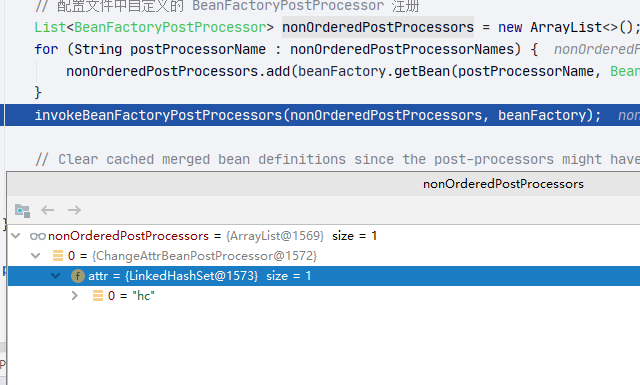The image size is (640, 385).
Task: Select the 0 = "hc" tree row
Action: [x=324, y=296]
